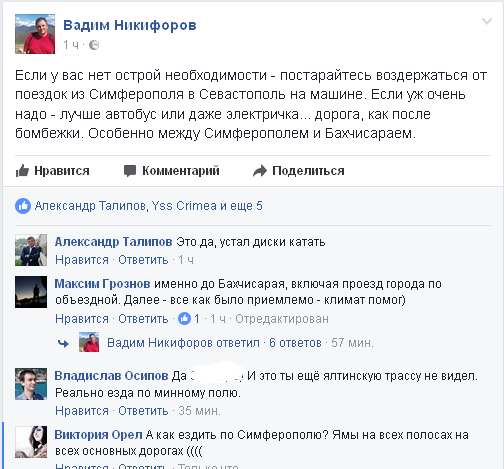This screenshot has height=469, width=504.
Task: Open Виктория Орел's profile name link
Action: pyautogui.click(x=99, y=435)
